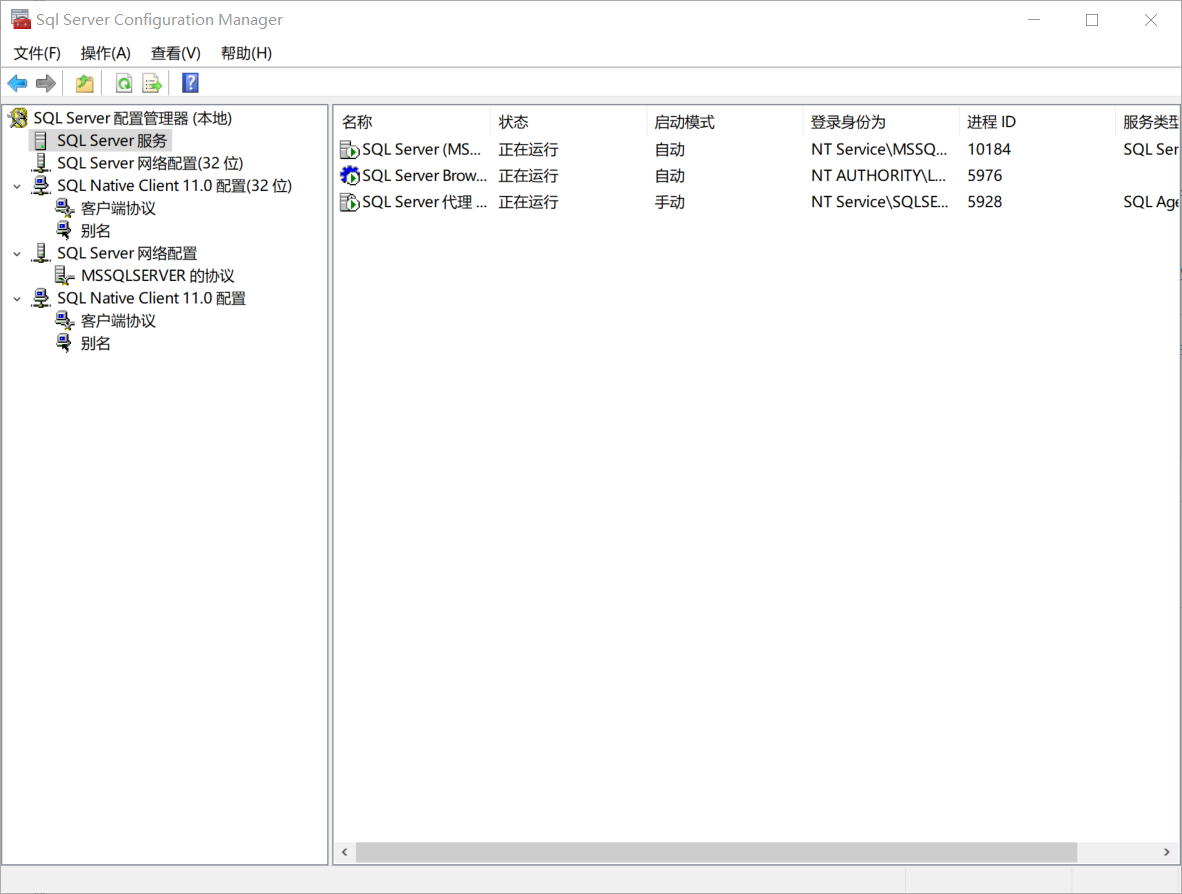Click the Up one level folder icon
This screenshot has height=894, width=1182.
(x=85, y=83)
